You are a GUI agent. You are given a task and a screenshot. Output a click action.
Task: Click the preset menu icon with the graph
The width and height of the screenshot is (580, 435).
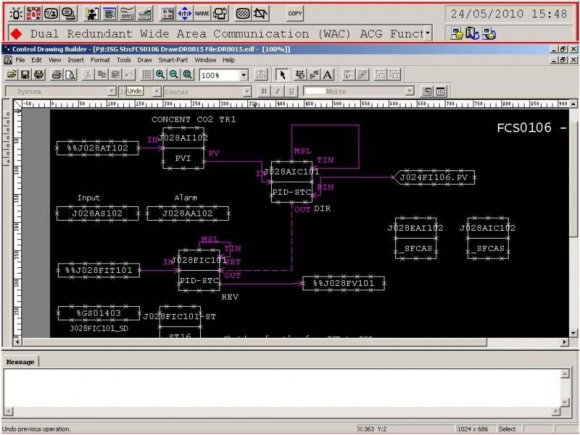click(x=145, y=14)
